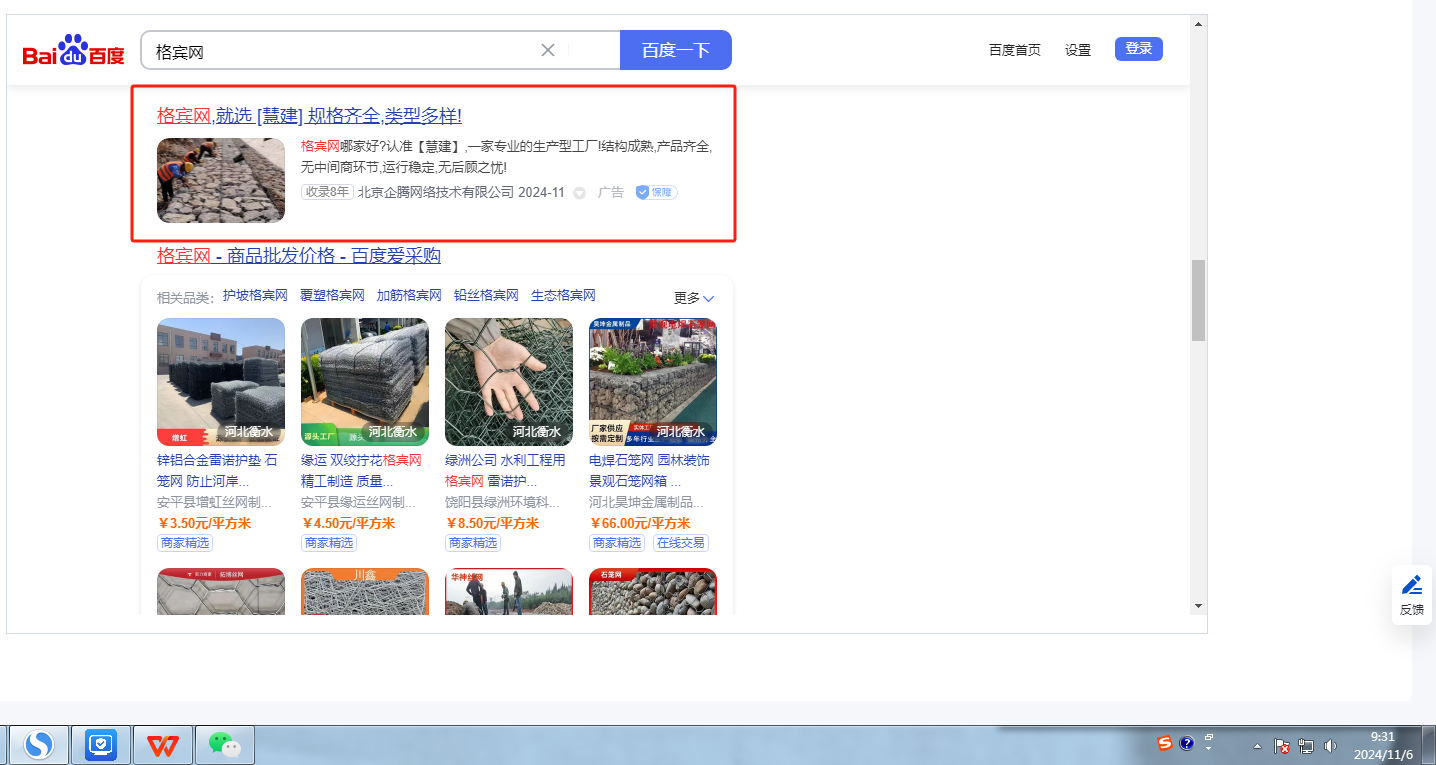Open the ¥3.50 gabion product image

click(x=221, y=382)
